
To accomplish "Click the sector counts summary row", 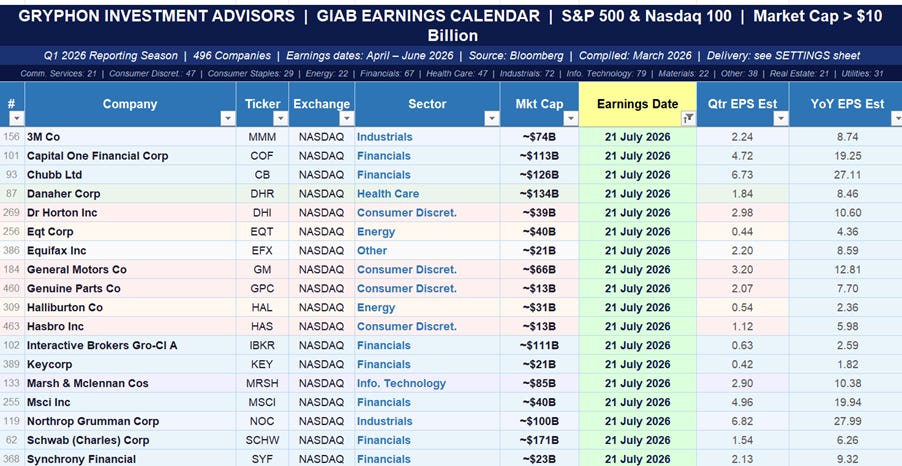I will tap(451, 74).
